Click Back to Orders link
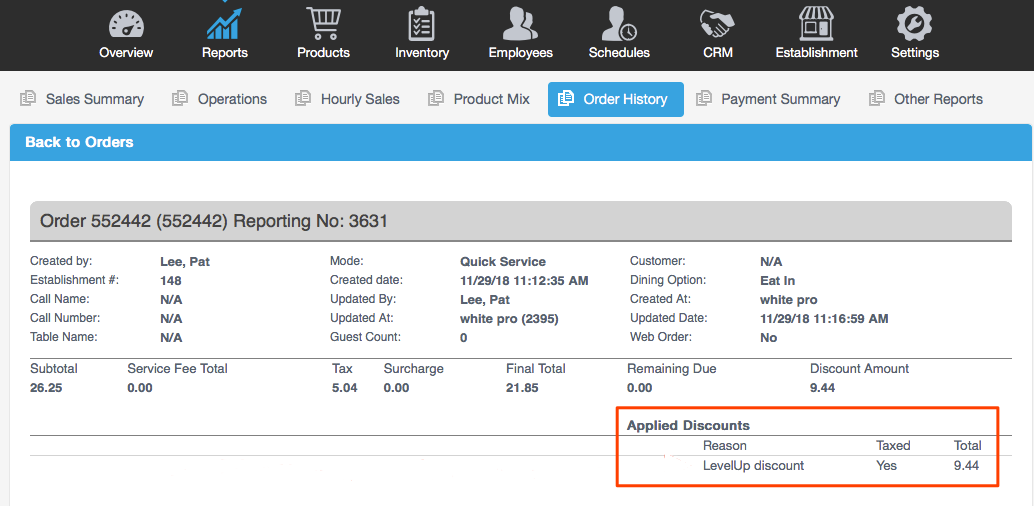The image size is (1034, 506). (x=79, y=142)
